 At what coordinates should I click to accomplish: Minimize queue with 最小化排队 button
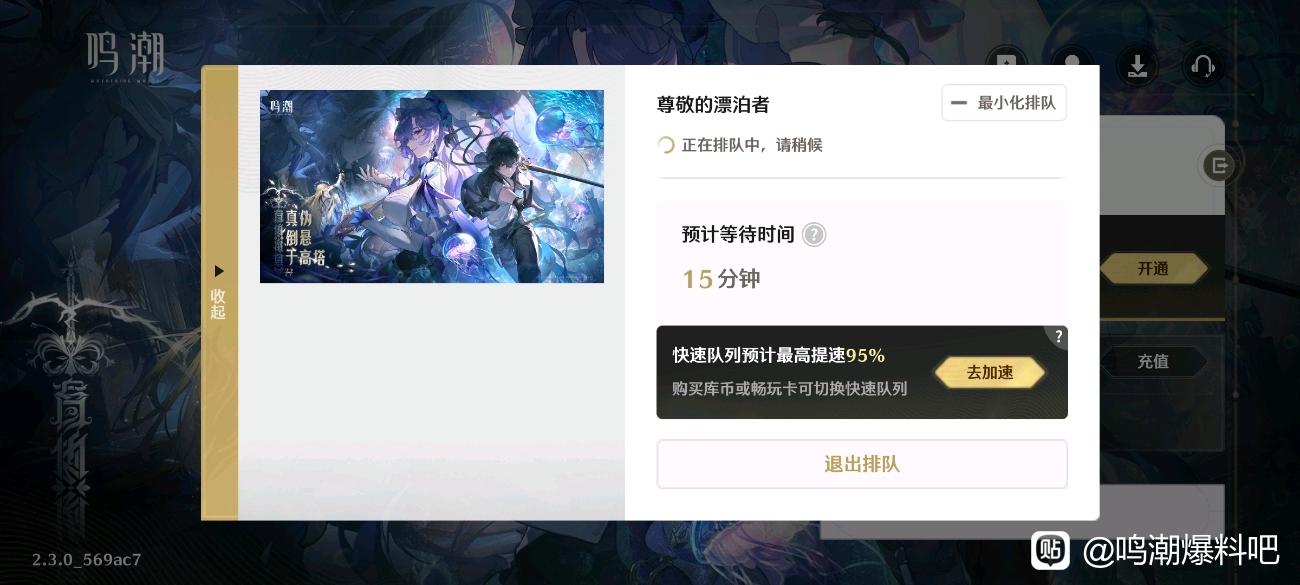[x=1004, y=103]
